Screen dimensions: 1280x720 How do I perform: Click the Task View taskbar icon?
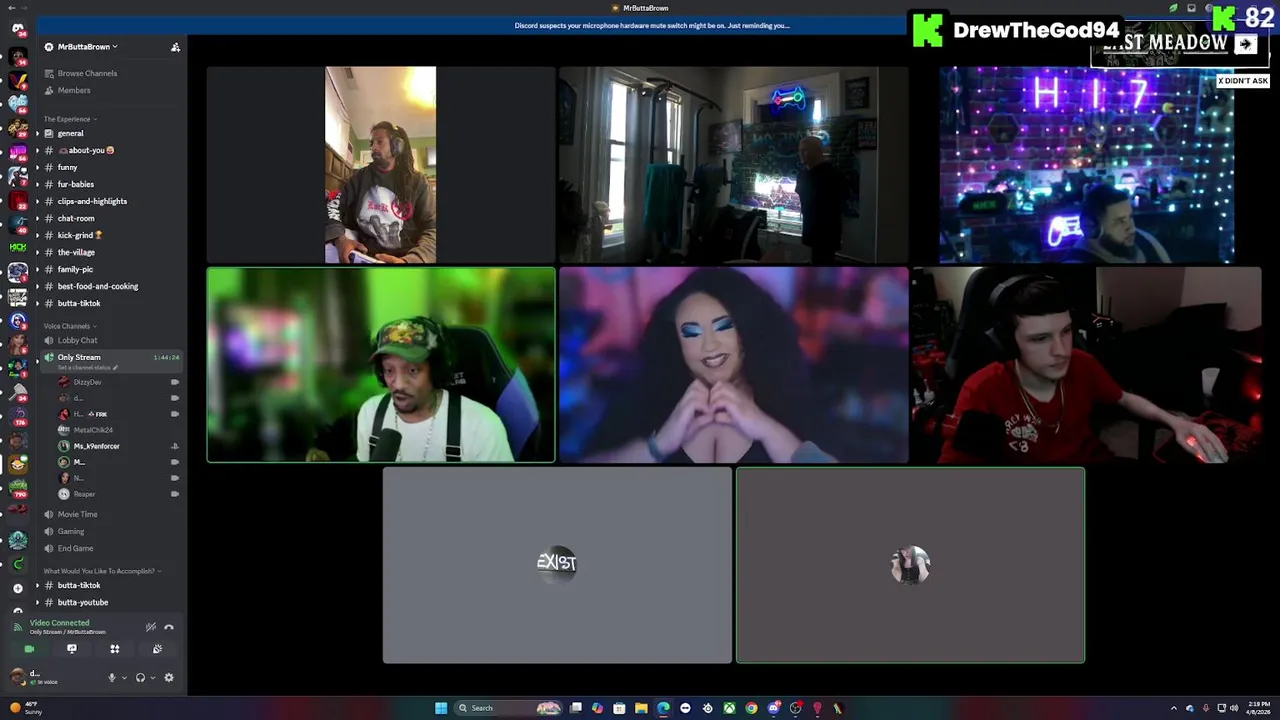576,708
